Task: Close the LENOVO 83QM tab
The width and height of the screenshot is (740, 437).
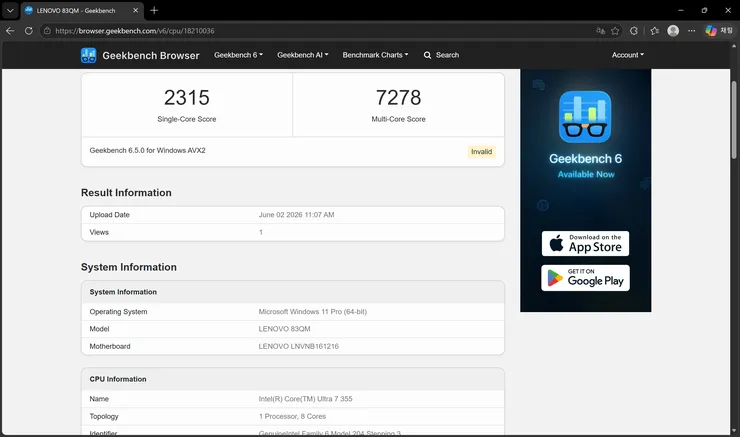Action: pyautogui.click(x=135, y=10)
